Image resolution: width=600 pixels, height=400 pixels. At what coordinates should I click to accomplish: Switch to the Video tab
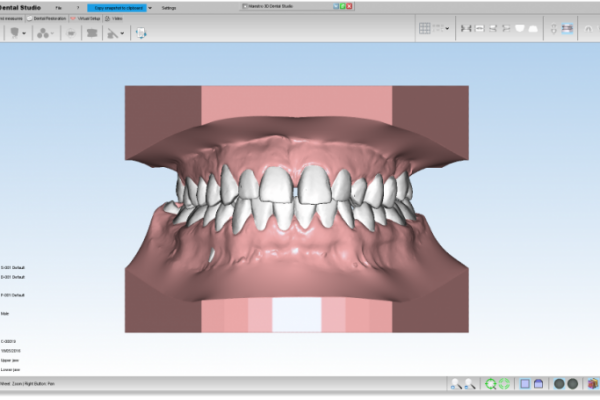pyautogui.click(x=114, y=18)
